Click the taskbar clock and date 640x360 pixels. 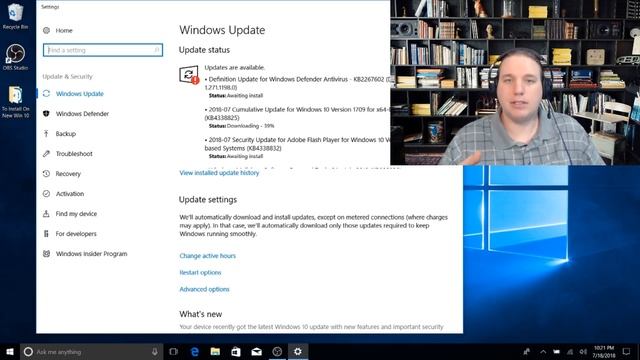tap(604, 351)
